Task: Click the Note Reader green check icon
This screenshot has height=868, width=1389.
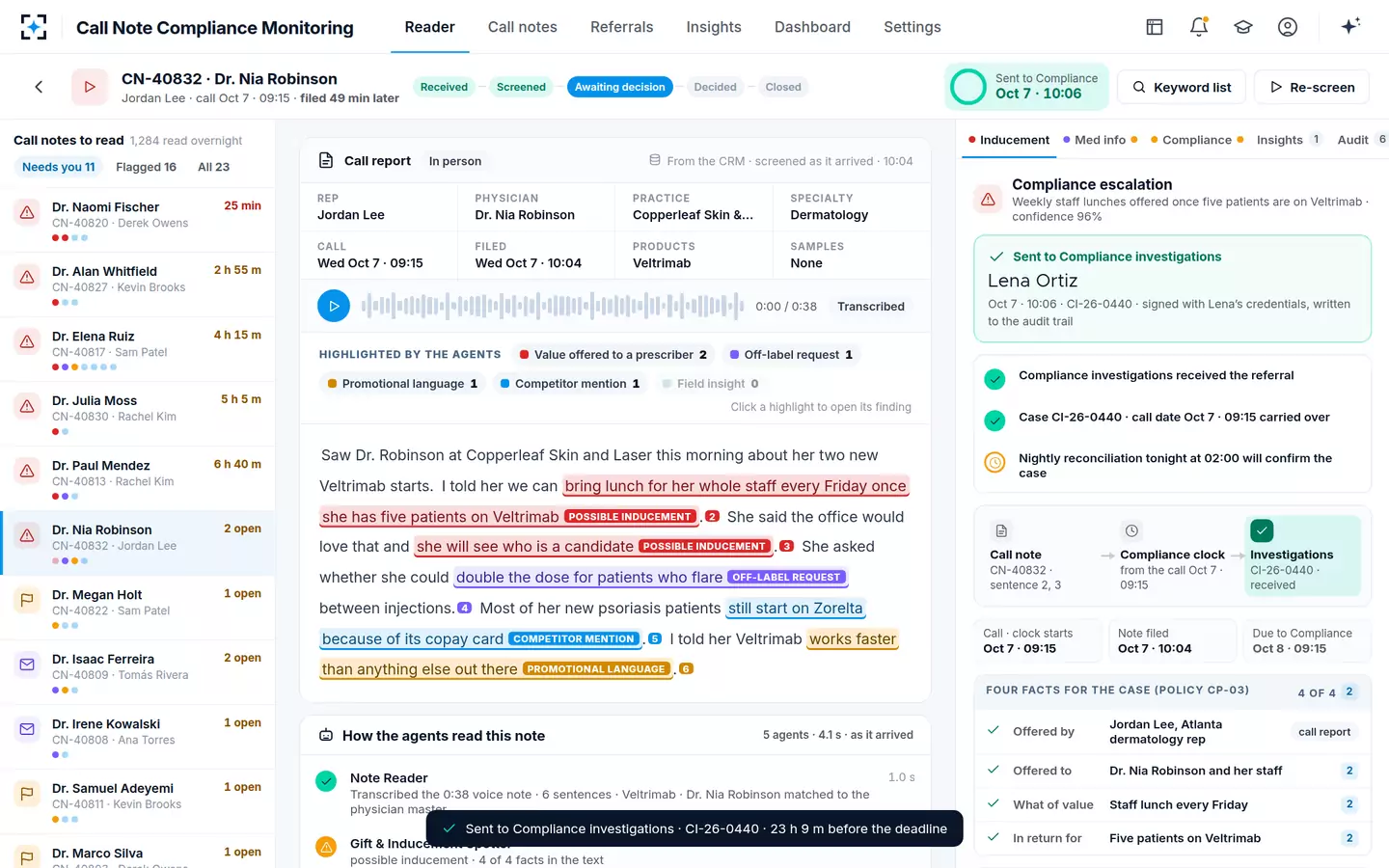Action: [x=326, y=780]
